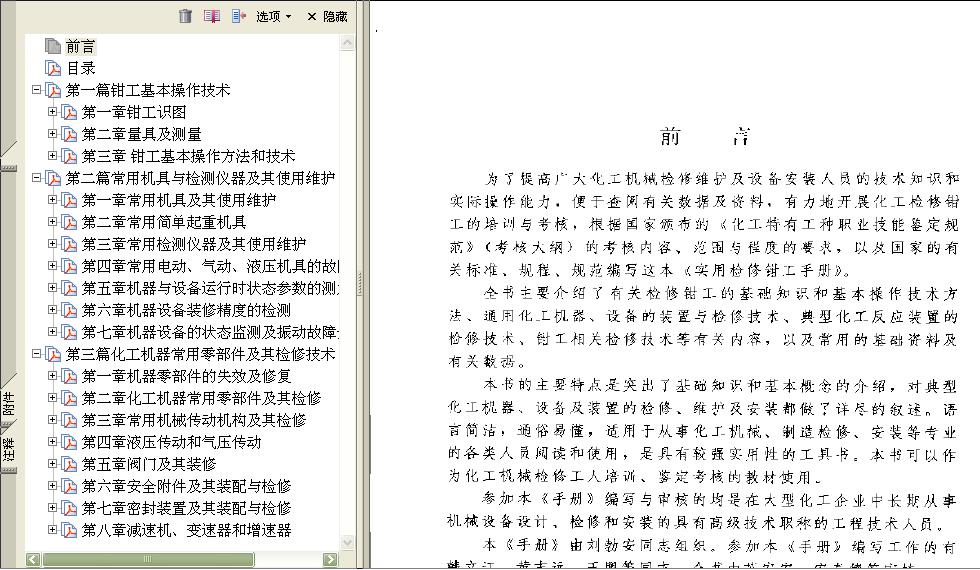Click horizontal scrollbar left arrow
This screenshot has width=980, height=570.
coord(33,559)
